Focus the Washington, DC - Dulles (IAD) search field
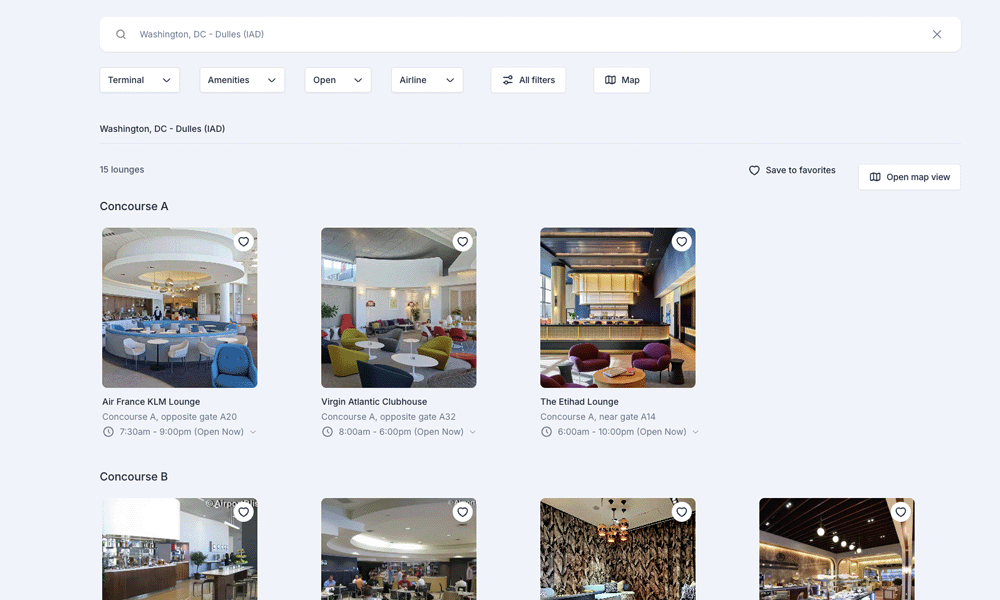1000x600 pixels. (530, 34)
